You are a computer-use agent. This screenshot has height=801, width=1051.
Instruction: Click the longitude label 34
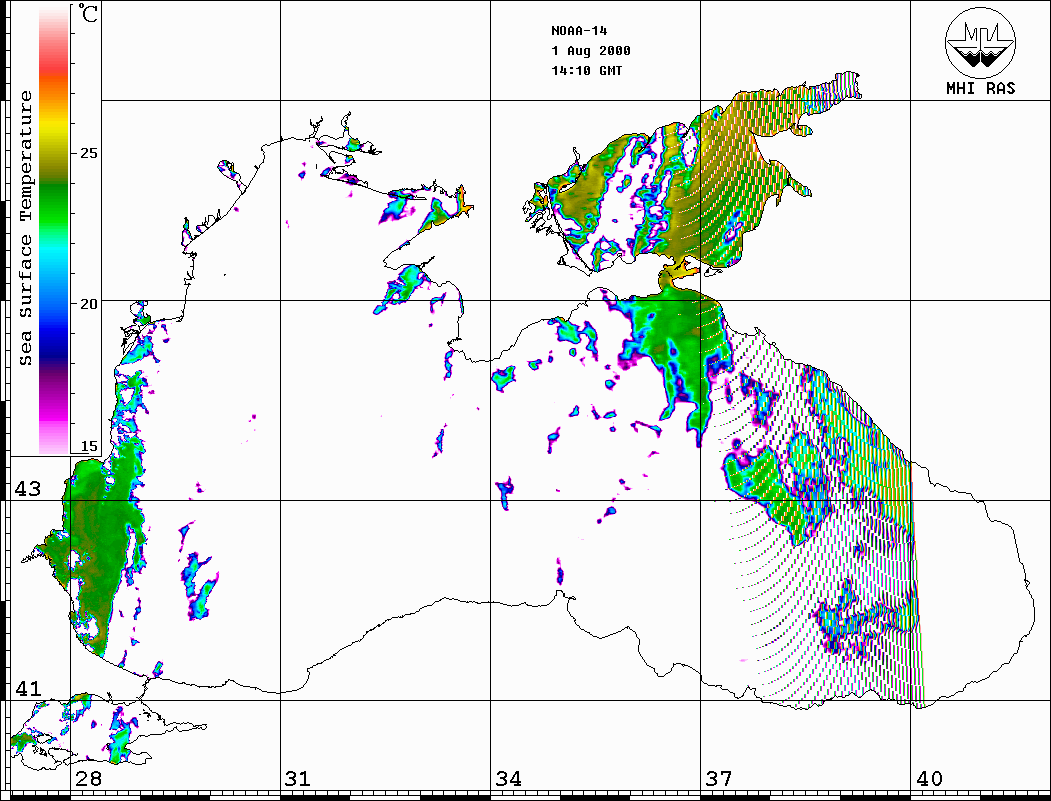508,779
